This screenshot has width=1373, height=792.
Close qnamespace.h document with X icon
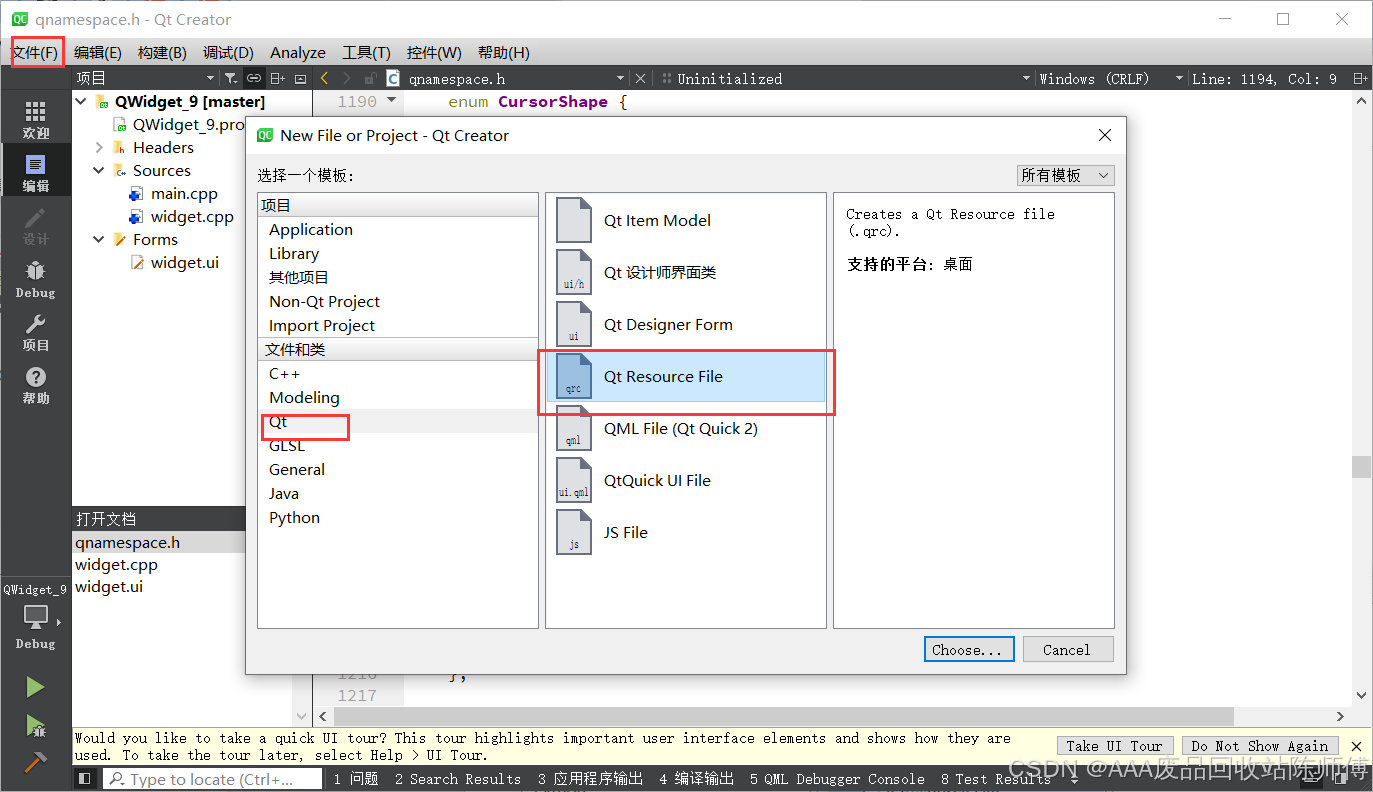[640, 78]
